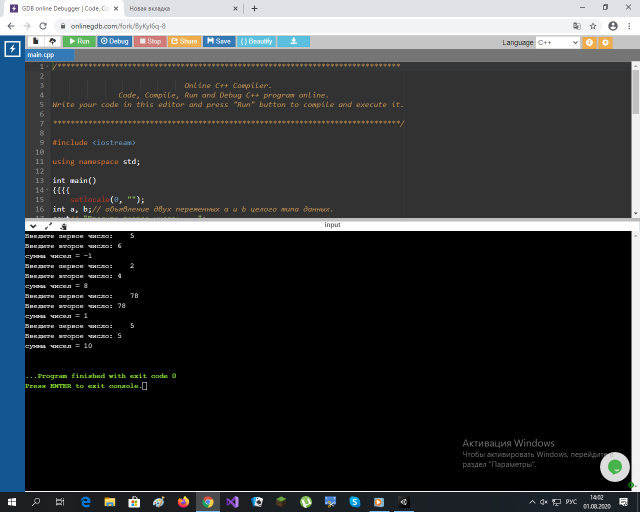This screenshot has width=640, height=512.
Task: Save the project with the Save button
Action: click(x=219, y=41)
